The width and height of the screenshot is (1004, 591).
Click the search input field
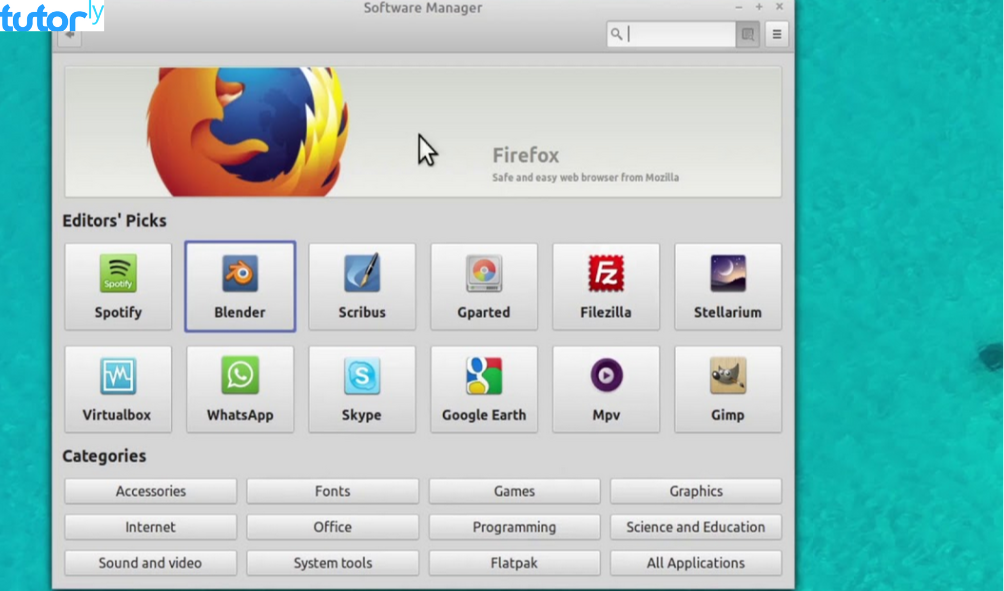671,34
